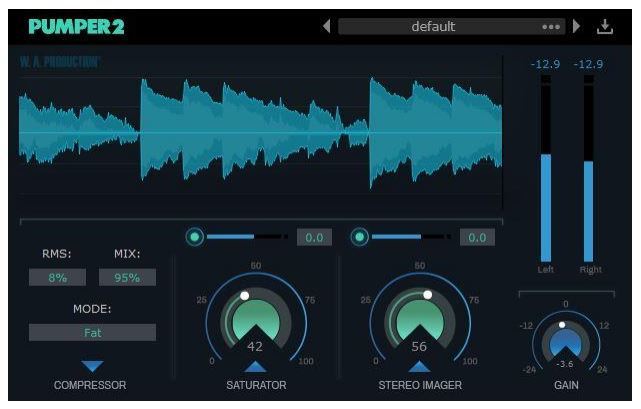Image resolution: width=641 pixels, height=409 pixels.
Task: Click the Right meter -12.9 peak readout
Action: 588,64
